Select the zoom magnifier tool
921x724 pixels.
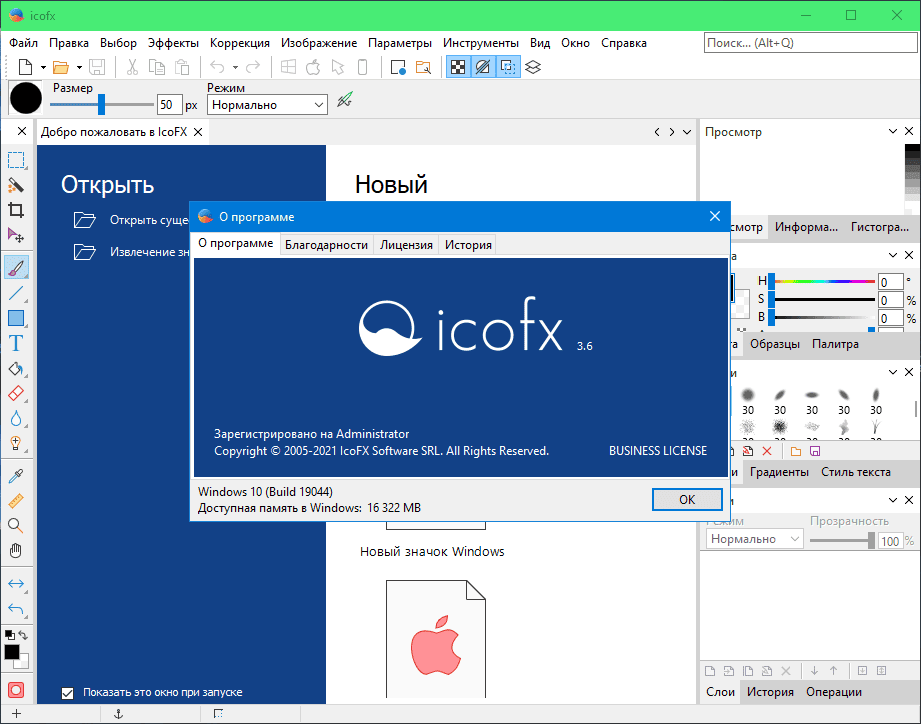coord(16,526)
